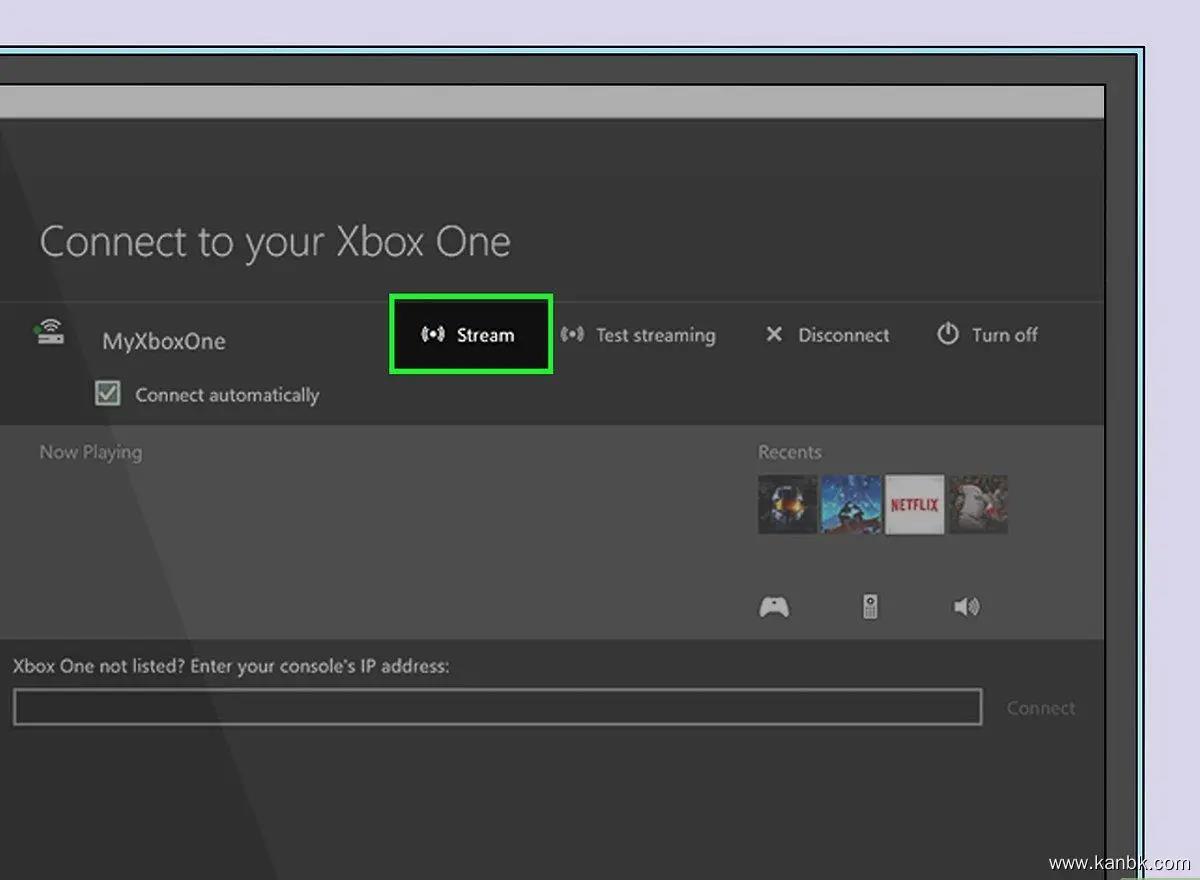Click the Stream button
The width and height of the screenshot is (1200, 880).
coord(470,335)
